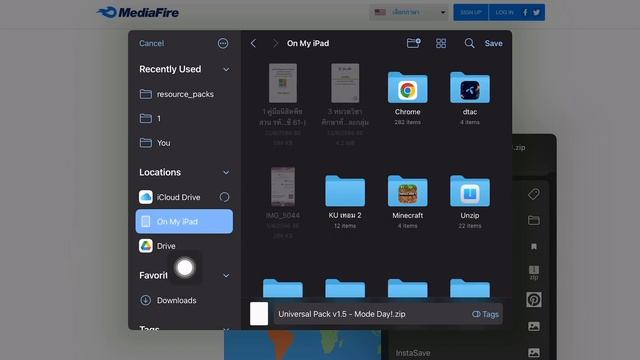Select InstaSave in the background panel
Viewport: 640px width, 360px height.
[413, 353]
